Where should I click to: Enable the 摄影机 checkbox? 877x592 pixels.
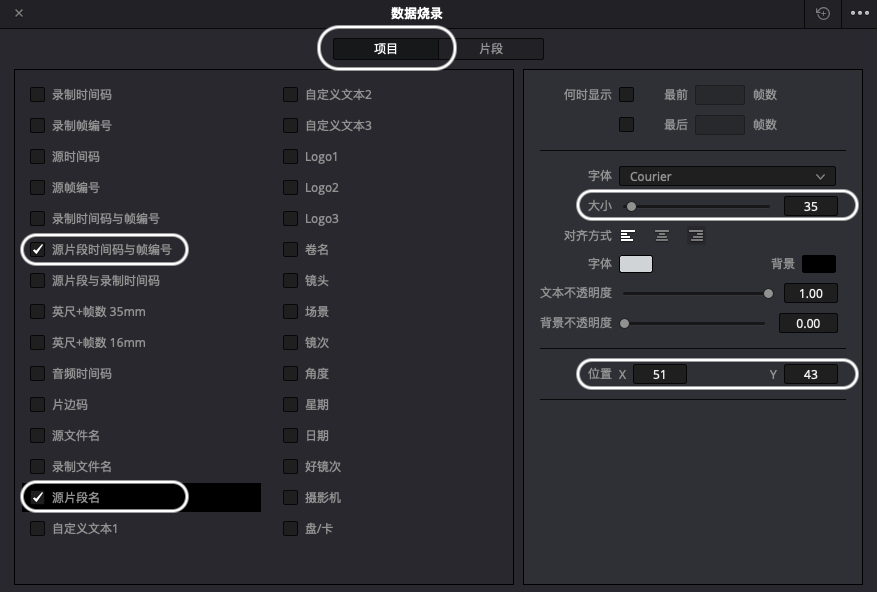[290, 497]
